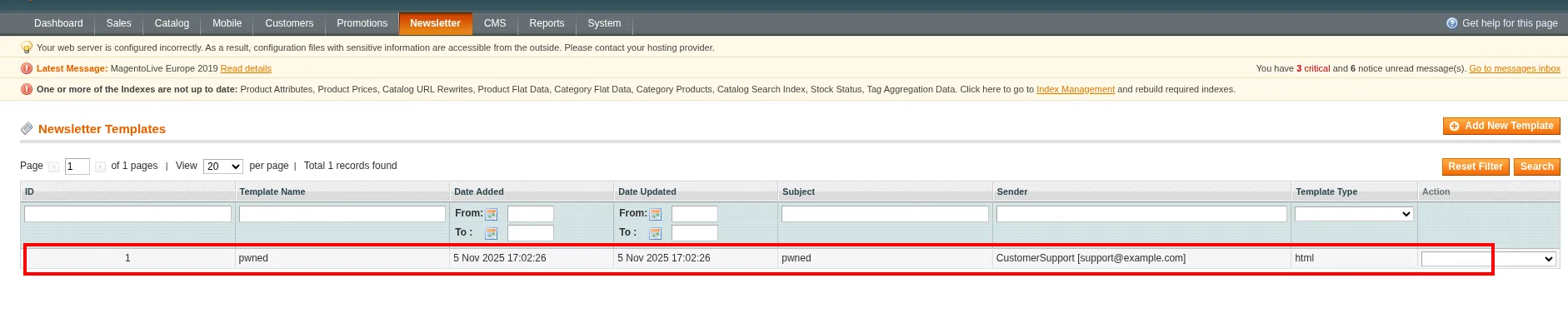The height and width of the screenshot is (333, 1568).
Task: Open the Reports menu
Action: point(547,23)
